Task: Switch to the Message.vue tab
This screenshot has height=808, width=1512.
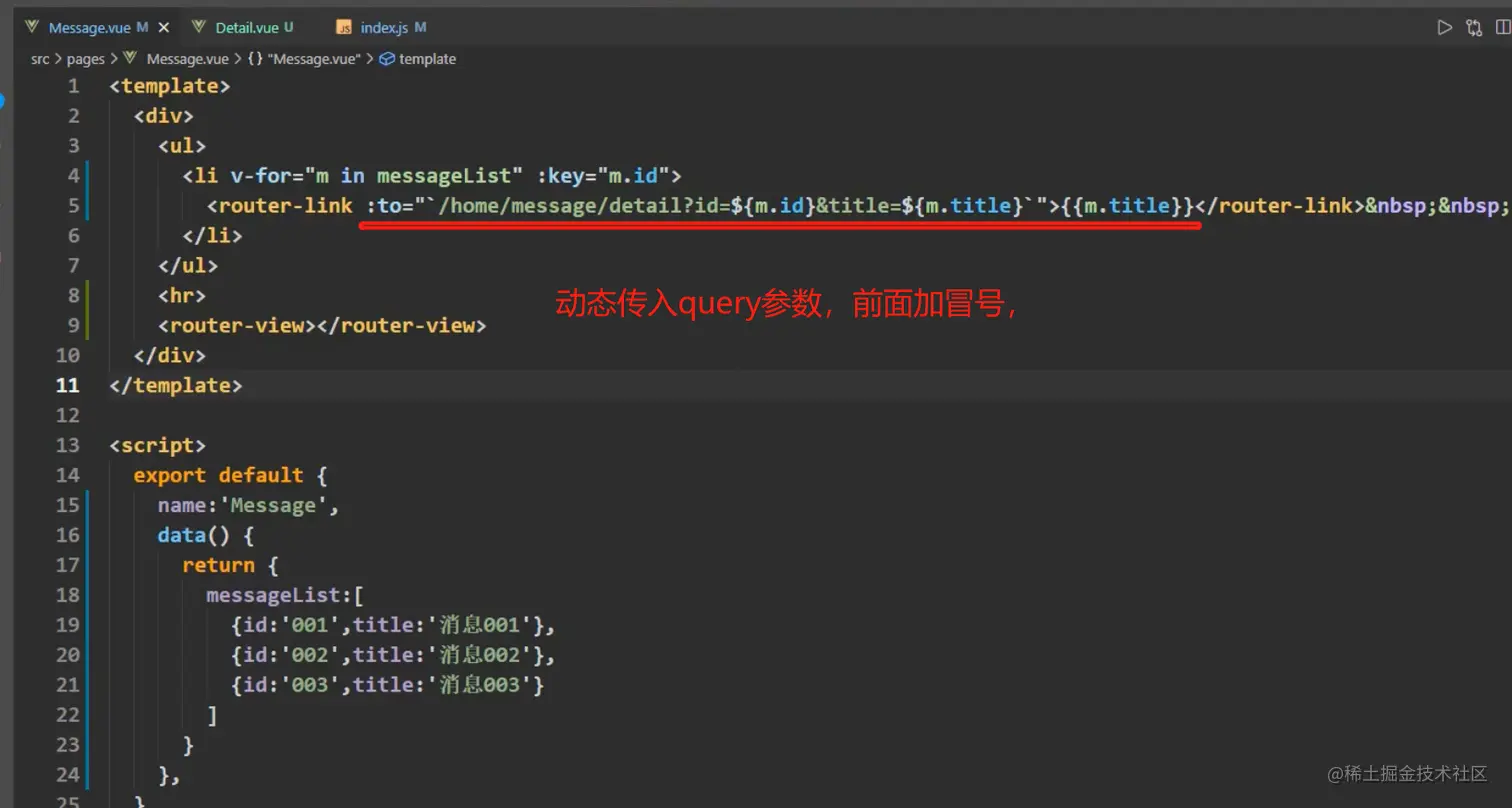Action: pyautogui.click(x=88, y=28)
